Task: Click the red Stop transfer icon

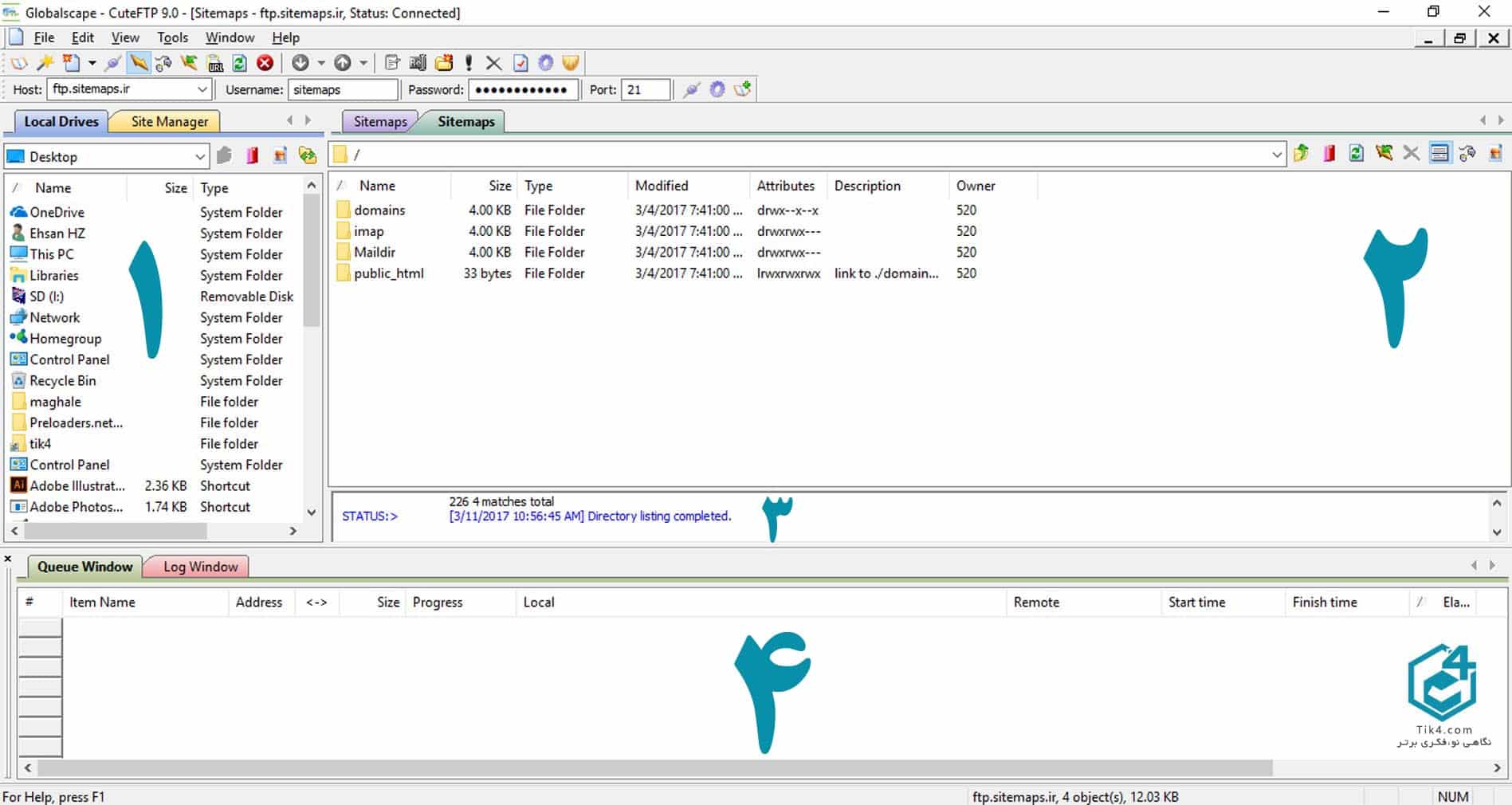Action: coord(265,63)
